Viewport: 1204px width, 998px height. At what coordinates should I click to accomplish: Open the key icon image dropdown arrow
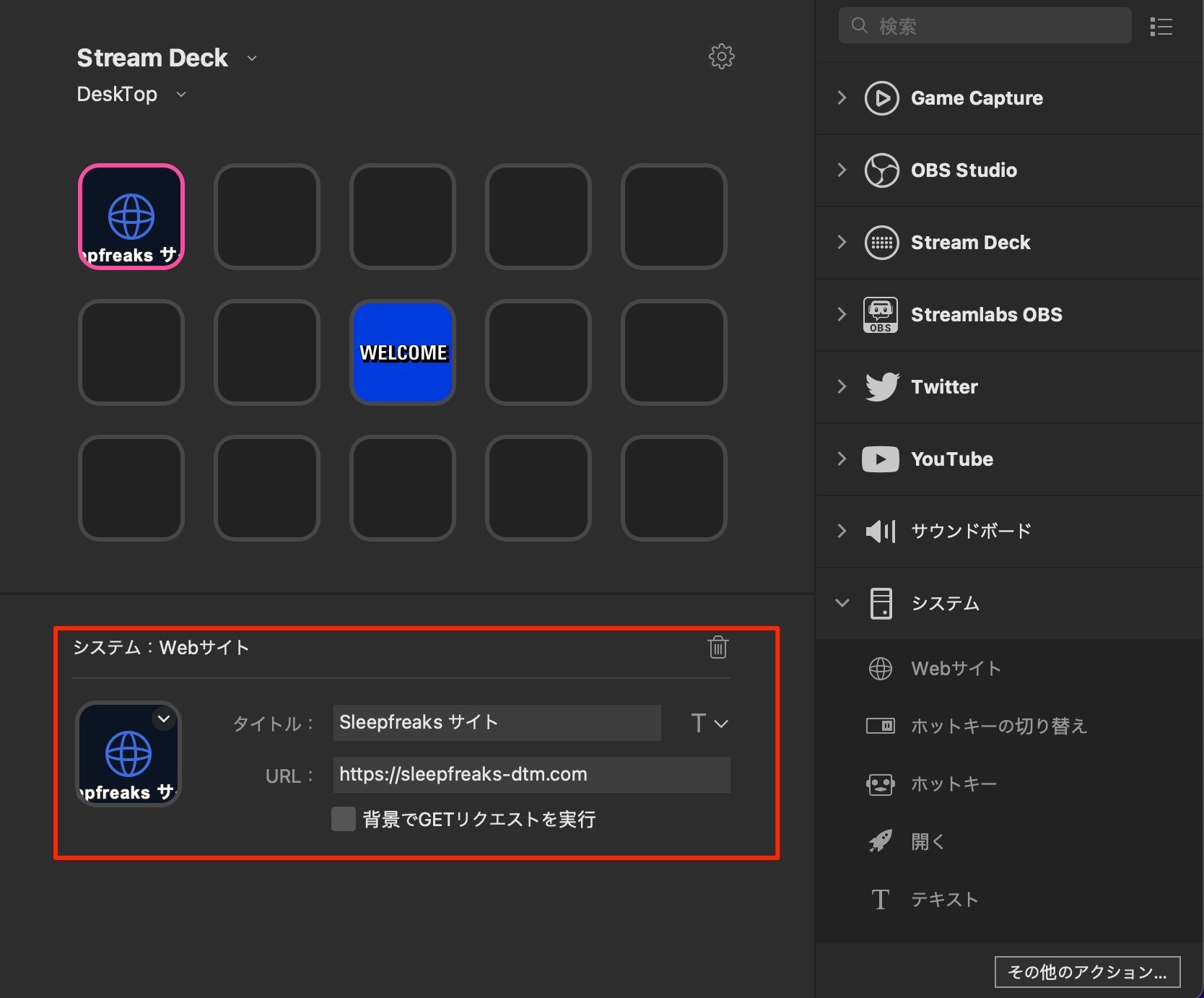pos(164,719)
